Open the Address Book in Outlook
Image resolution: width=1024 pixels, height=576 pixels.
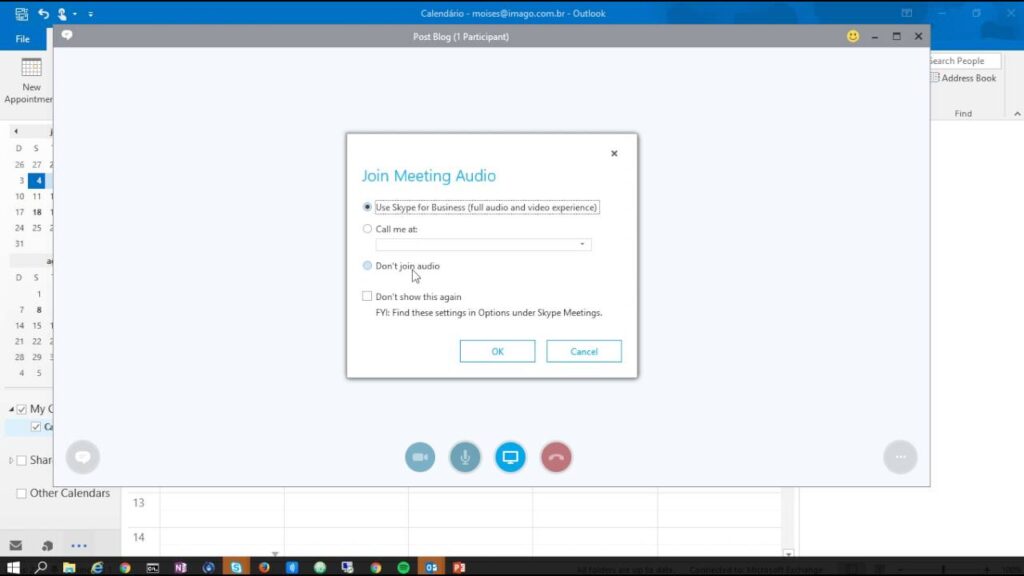pyautogui.click(x=964, y=78)
